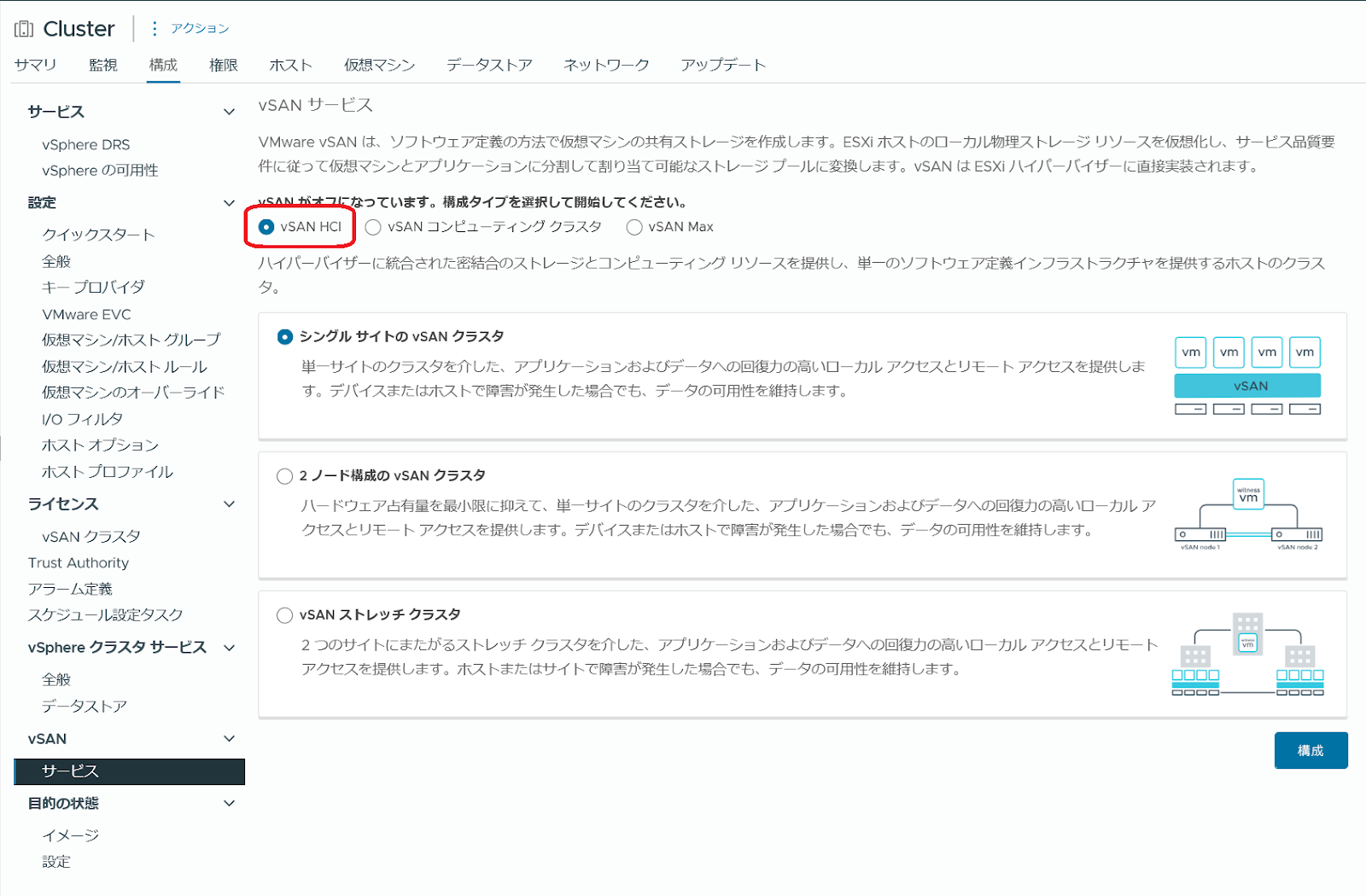Open ホスト オプション settings

click(101, 445)
